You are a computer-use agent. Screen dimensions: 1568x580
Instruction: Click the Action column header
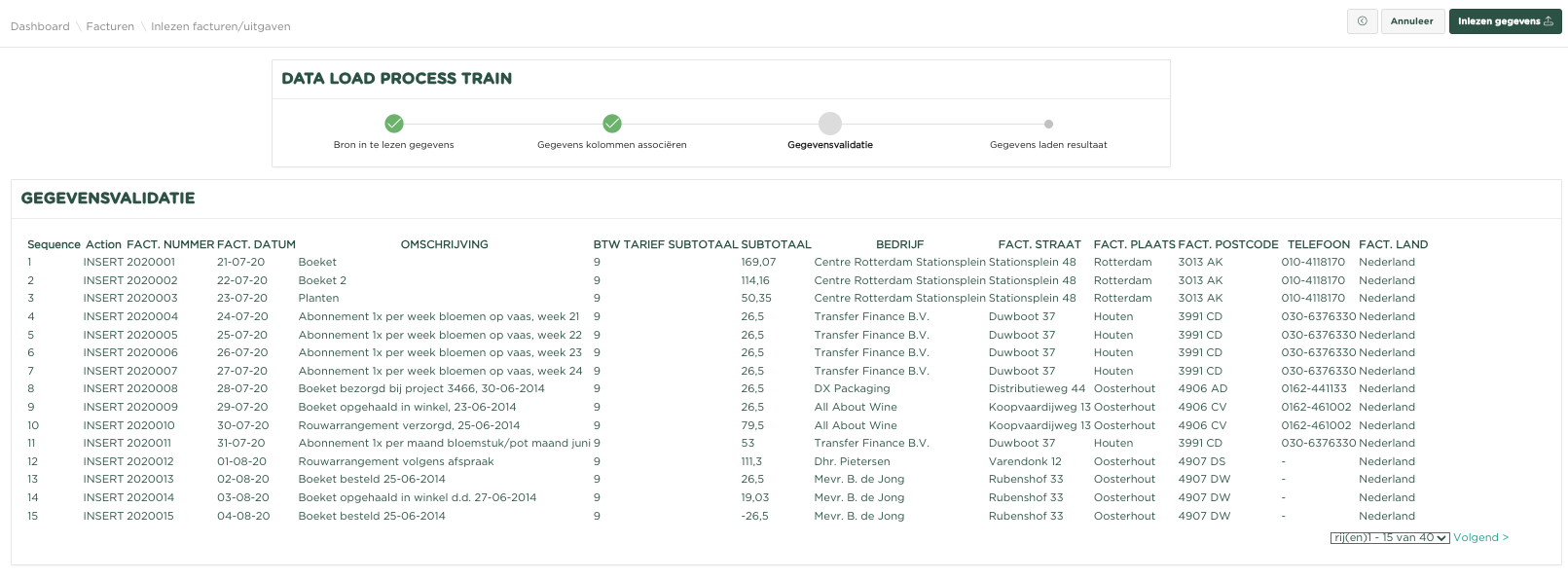pyautogui.click(x=103, y=244)
